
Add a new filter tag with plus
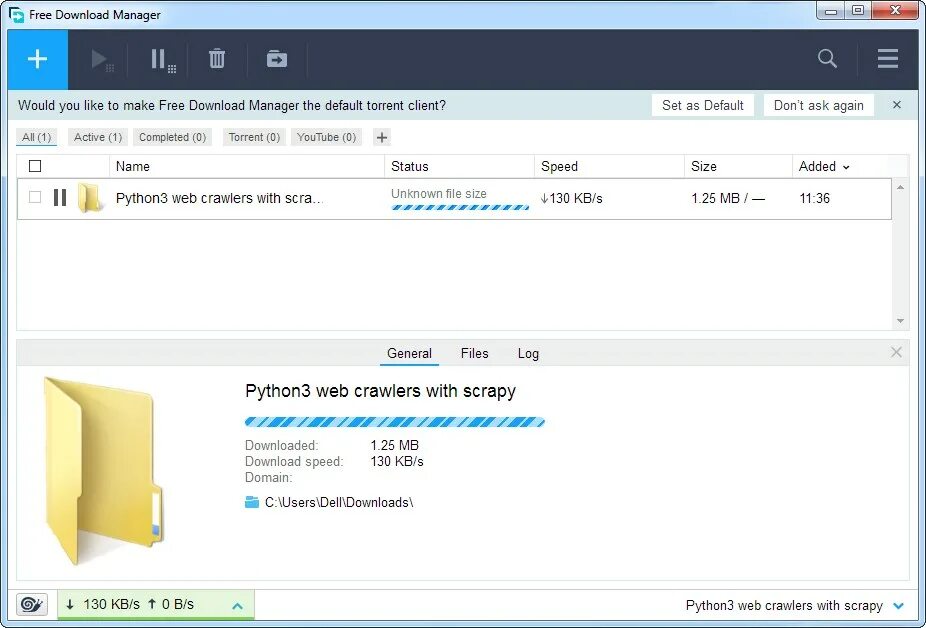point(382,138)
